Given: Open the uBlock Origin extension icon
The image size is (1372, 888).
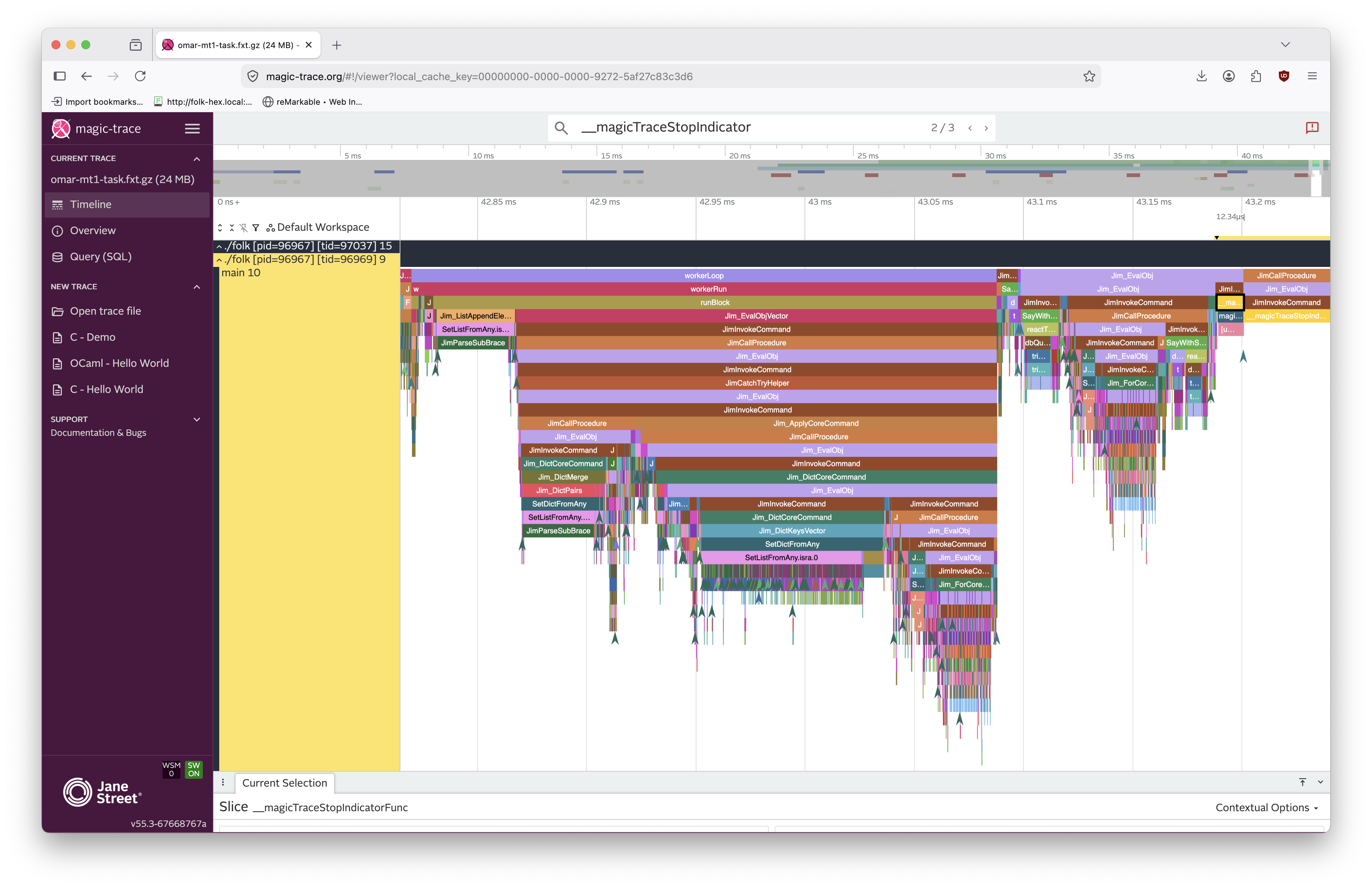Looking at the screenshot, I should [1284, 76].
